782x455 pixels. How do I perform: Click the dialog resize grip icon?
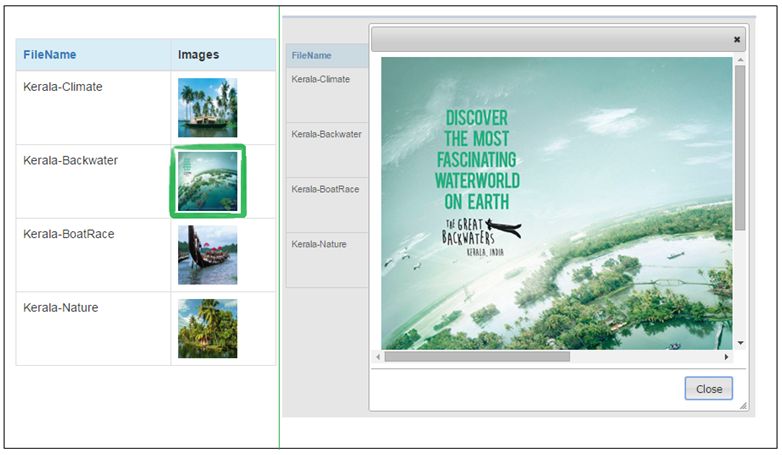(743, 406)
